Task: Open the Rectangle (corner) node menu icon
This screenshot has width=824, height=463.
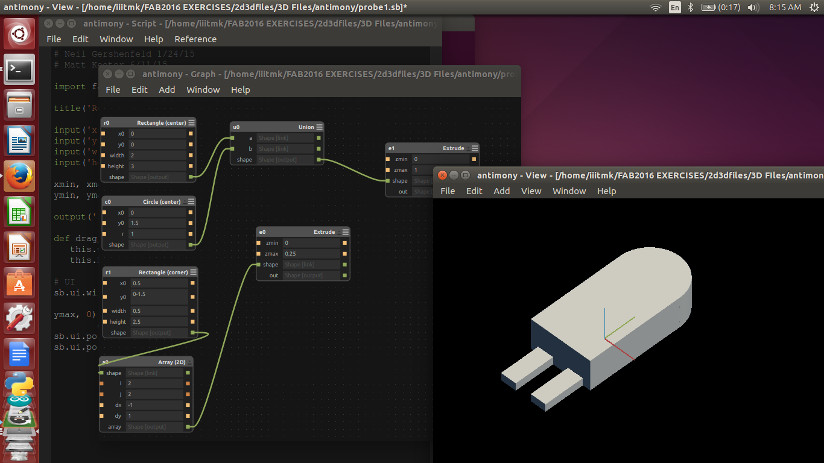Action: (193, 272)
